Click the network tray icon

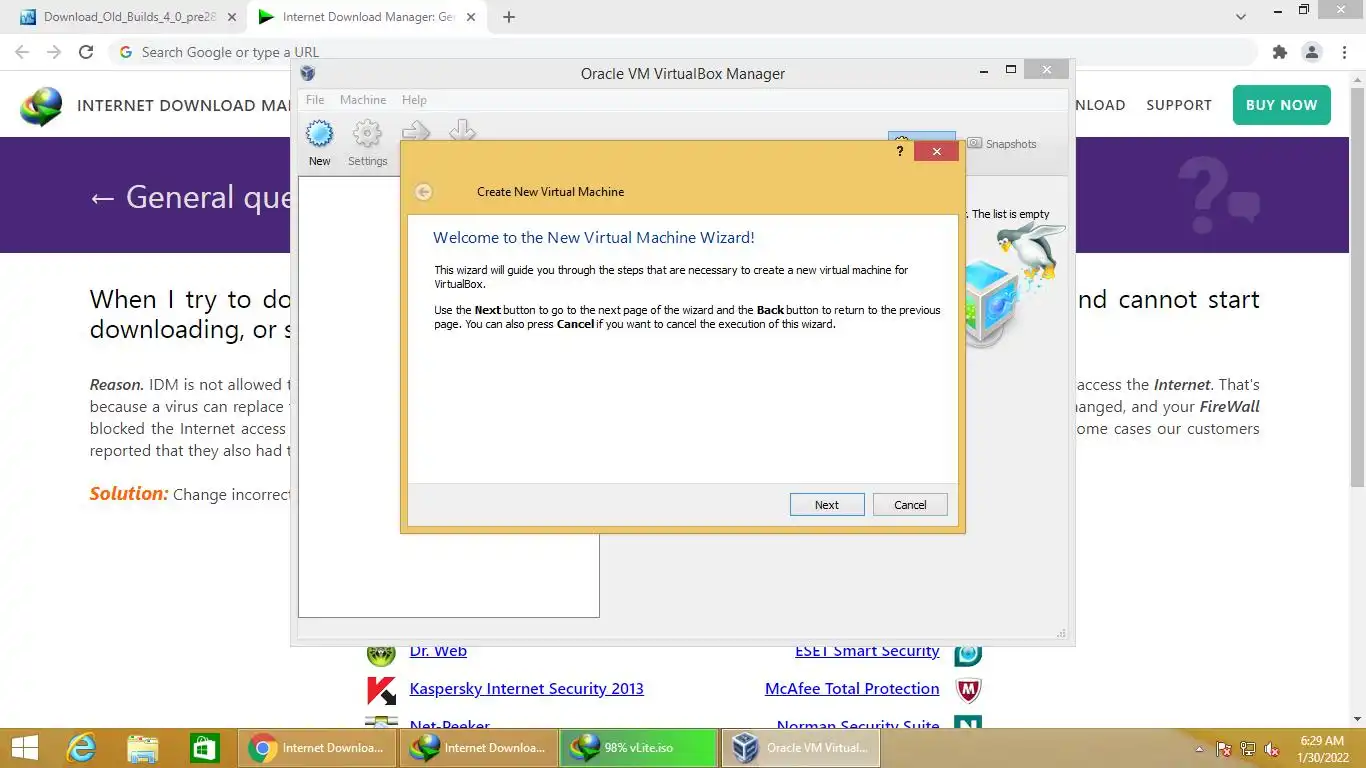[x=1248, y=749]
